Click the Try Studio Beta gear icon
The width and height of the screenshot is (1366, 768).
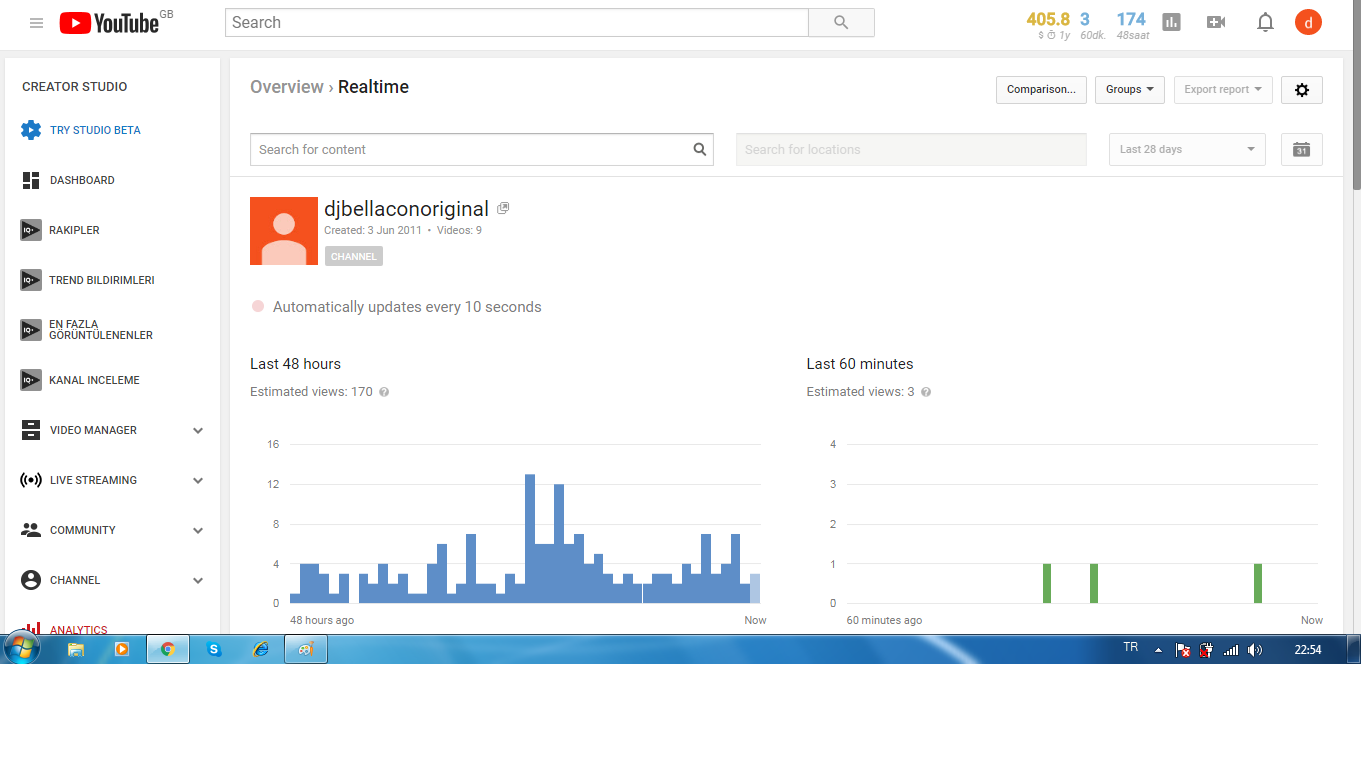[31, 130]
